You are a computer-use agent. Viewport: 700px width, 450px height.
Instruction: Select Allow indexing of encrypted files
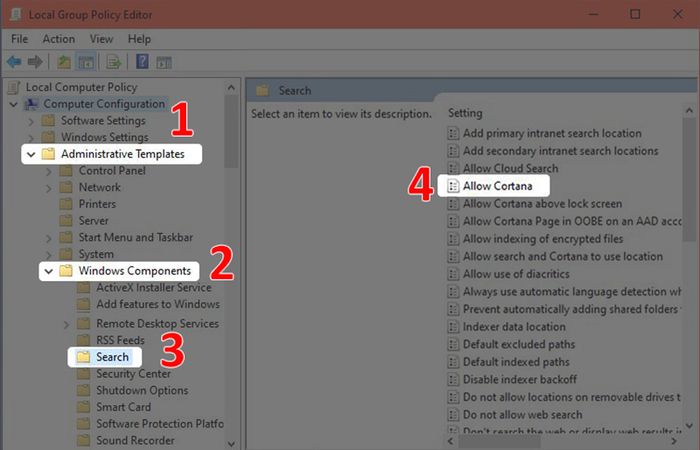coord(543,239)
